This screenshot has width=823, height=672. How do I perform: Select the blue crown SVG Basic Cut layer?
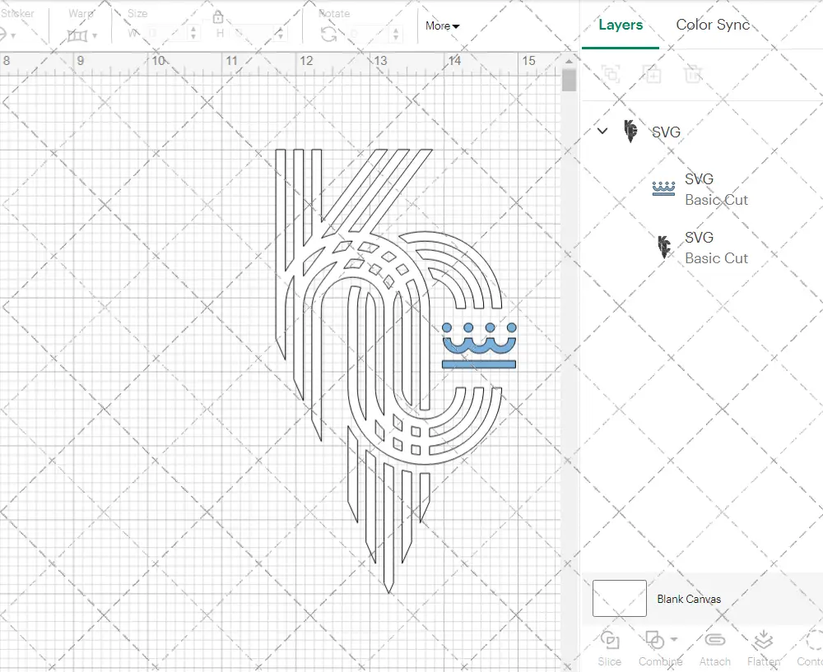[x=700, y=189]
